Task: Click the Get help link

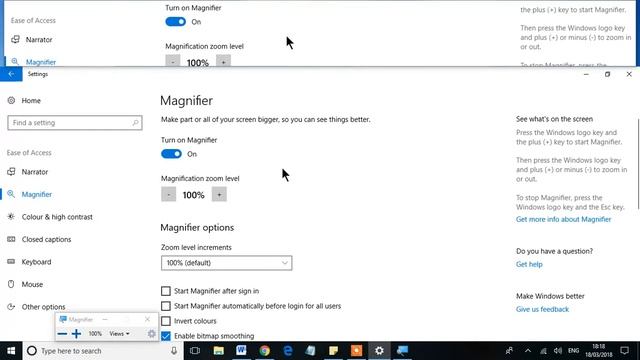Action: pyautogui.click(x=529, y=264)
